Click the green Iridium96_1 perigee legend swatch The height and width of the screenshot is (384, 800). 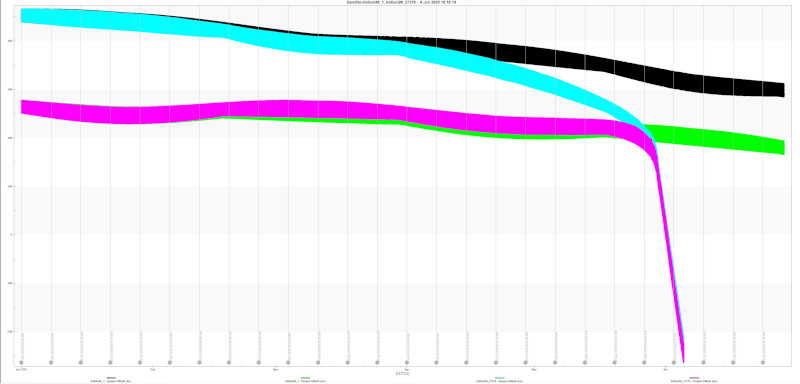point(306,378)
